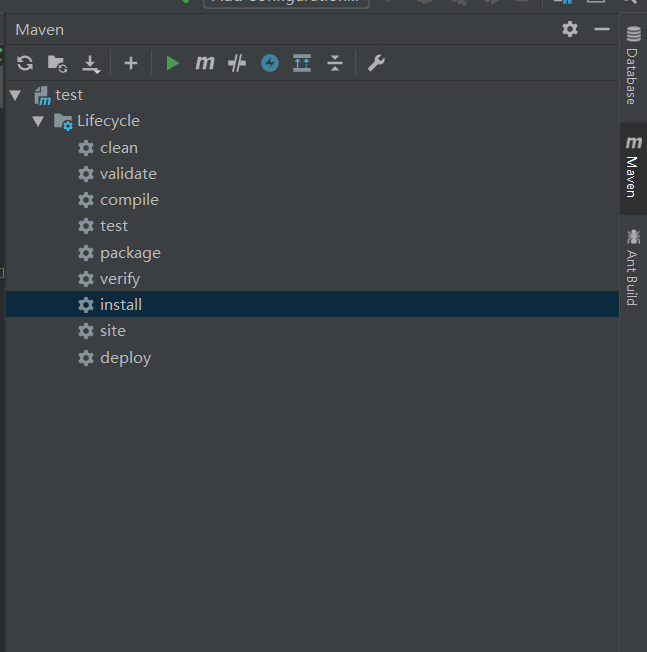The height and width of the screenshot is (652, 647).
Task: Collapse the Lifecycle folder
Action: pyautogui.click(x=38, y=121)
